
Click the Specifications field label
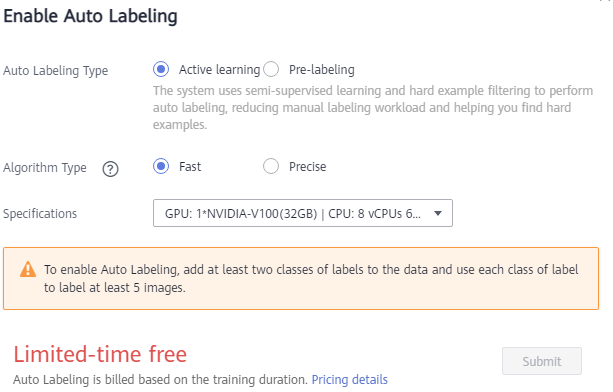click(40, 214)
